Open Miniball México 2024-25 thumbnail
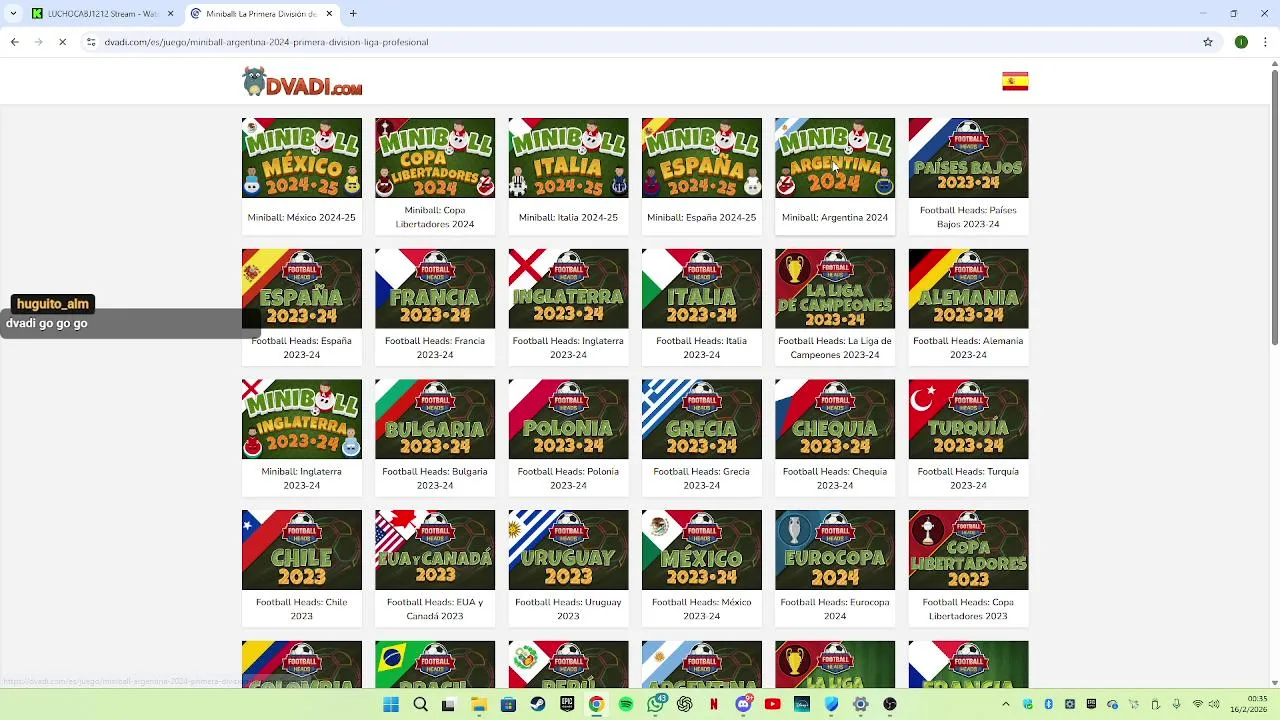 click(x=302, y=158)
